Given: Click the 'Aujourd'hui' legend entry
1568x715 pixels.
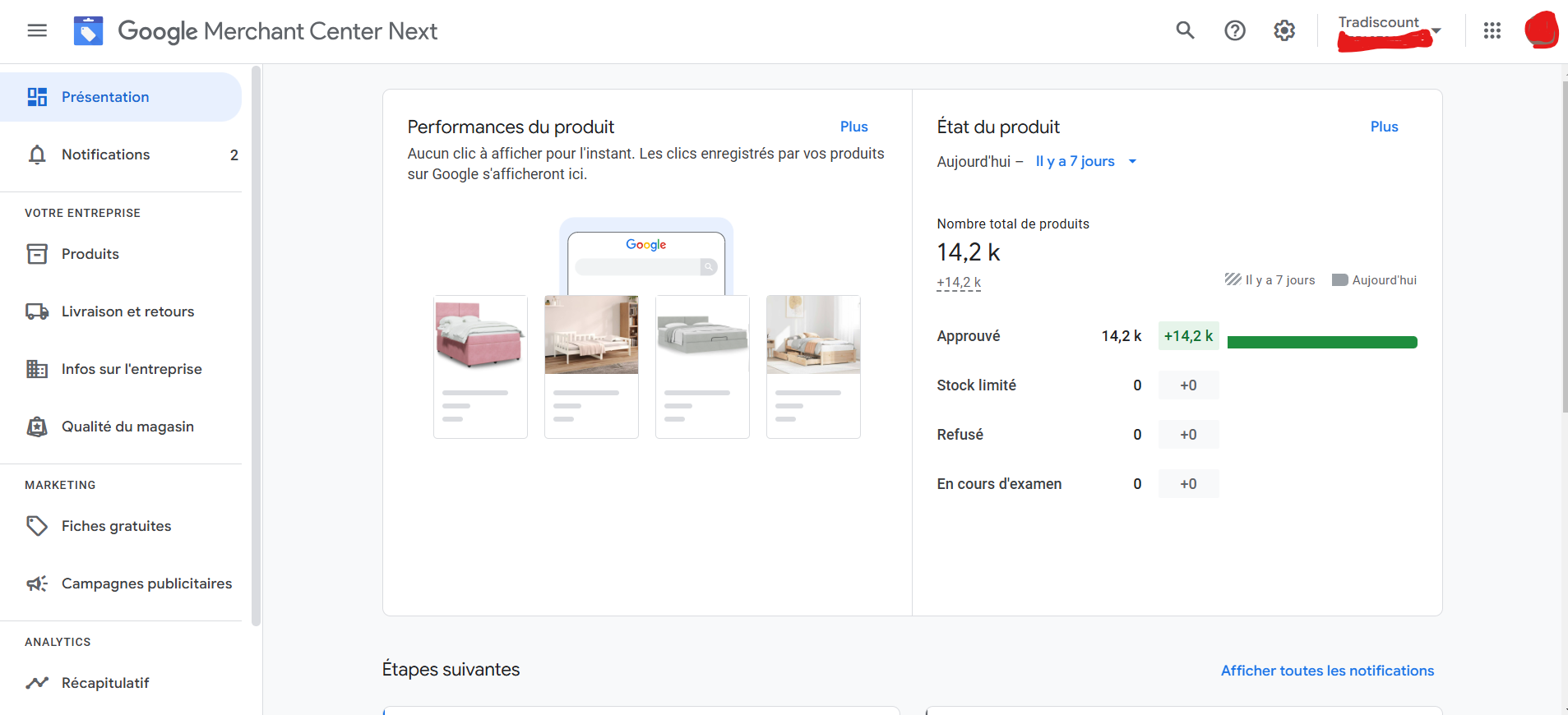Looking at the screenshot, I should point(1374,280).
